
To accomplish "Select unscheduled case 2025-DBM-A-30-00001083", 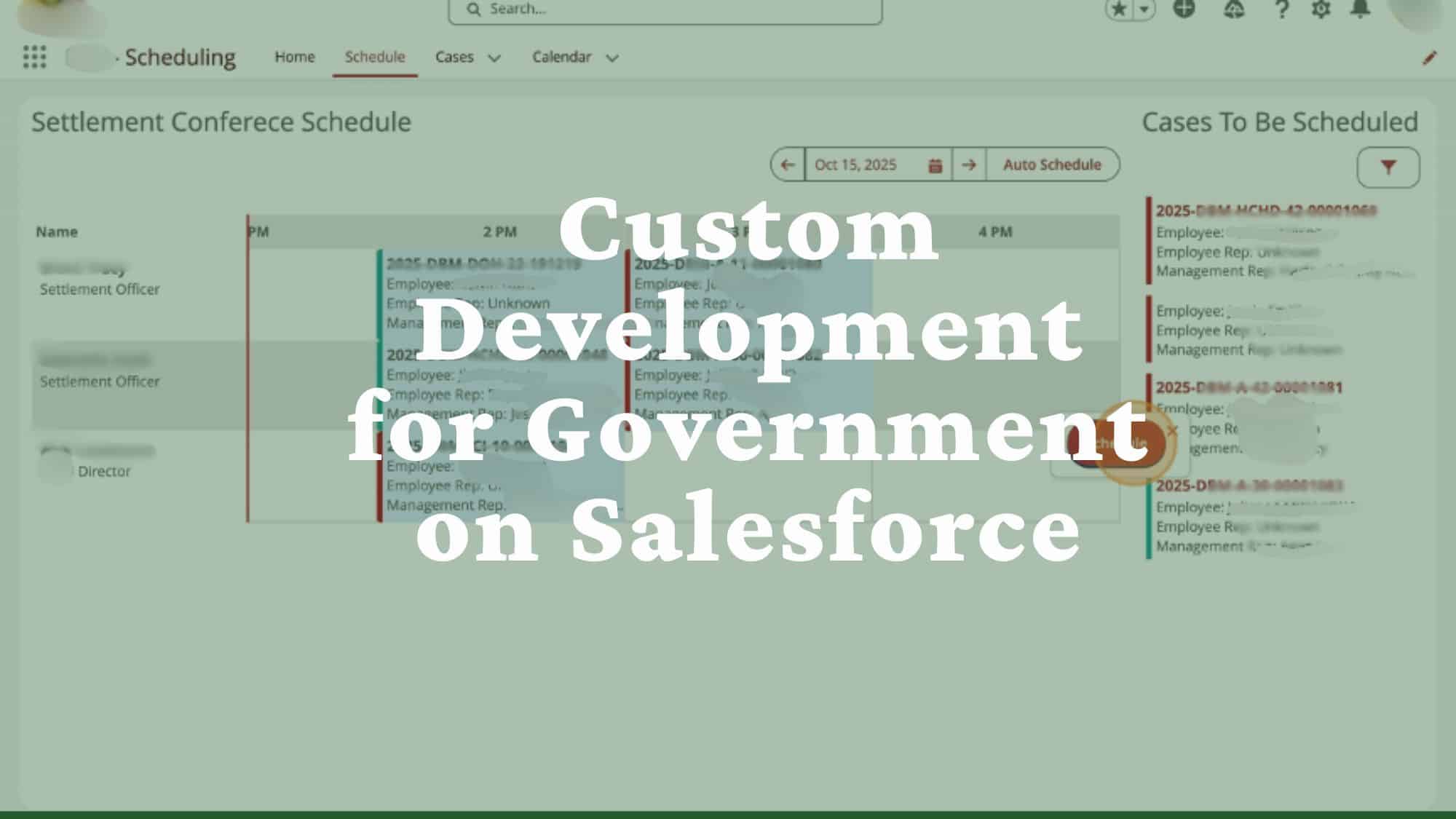I will tap(1249, 486).
